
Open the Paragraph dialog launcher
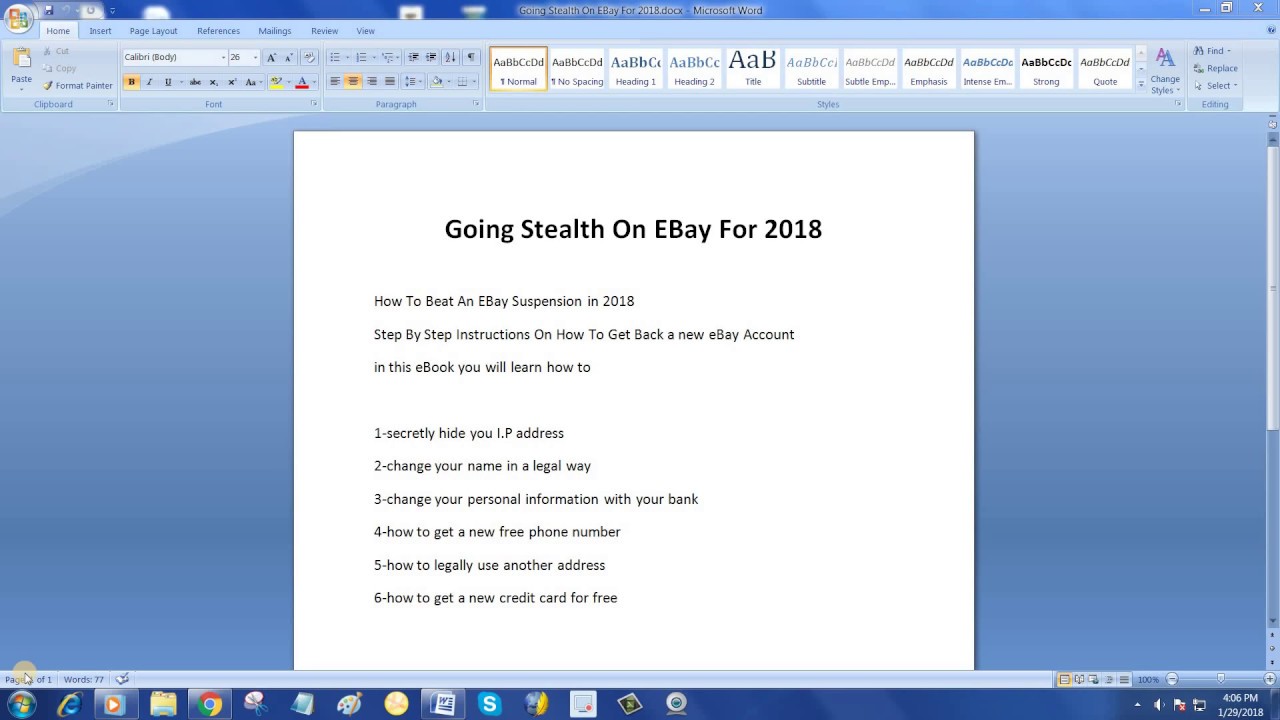pyautogui.click(x=476, y=104)
